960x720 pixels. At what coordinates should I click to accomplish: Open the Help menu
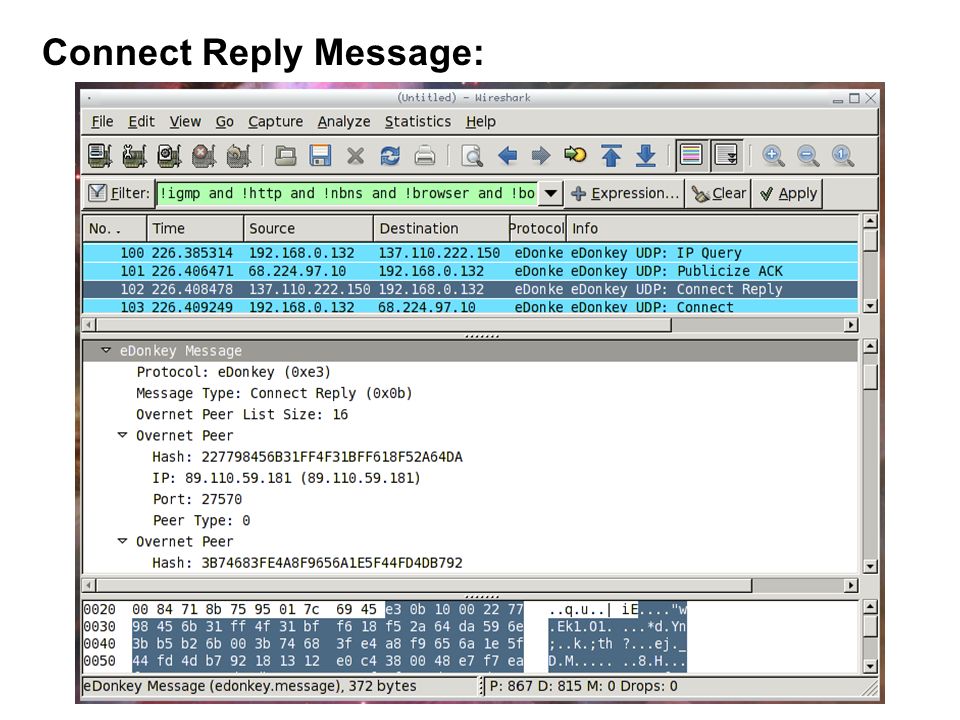click(481, 122)
